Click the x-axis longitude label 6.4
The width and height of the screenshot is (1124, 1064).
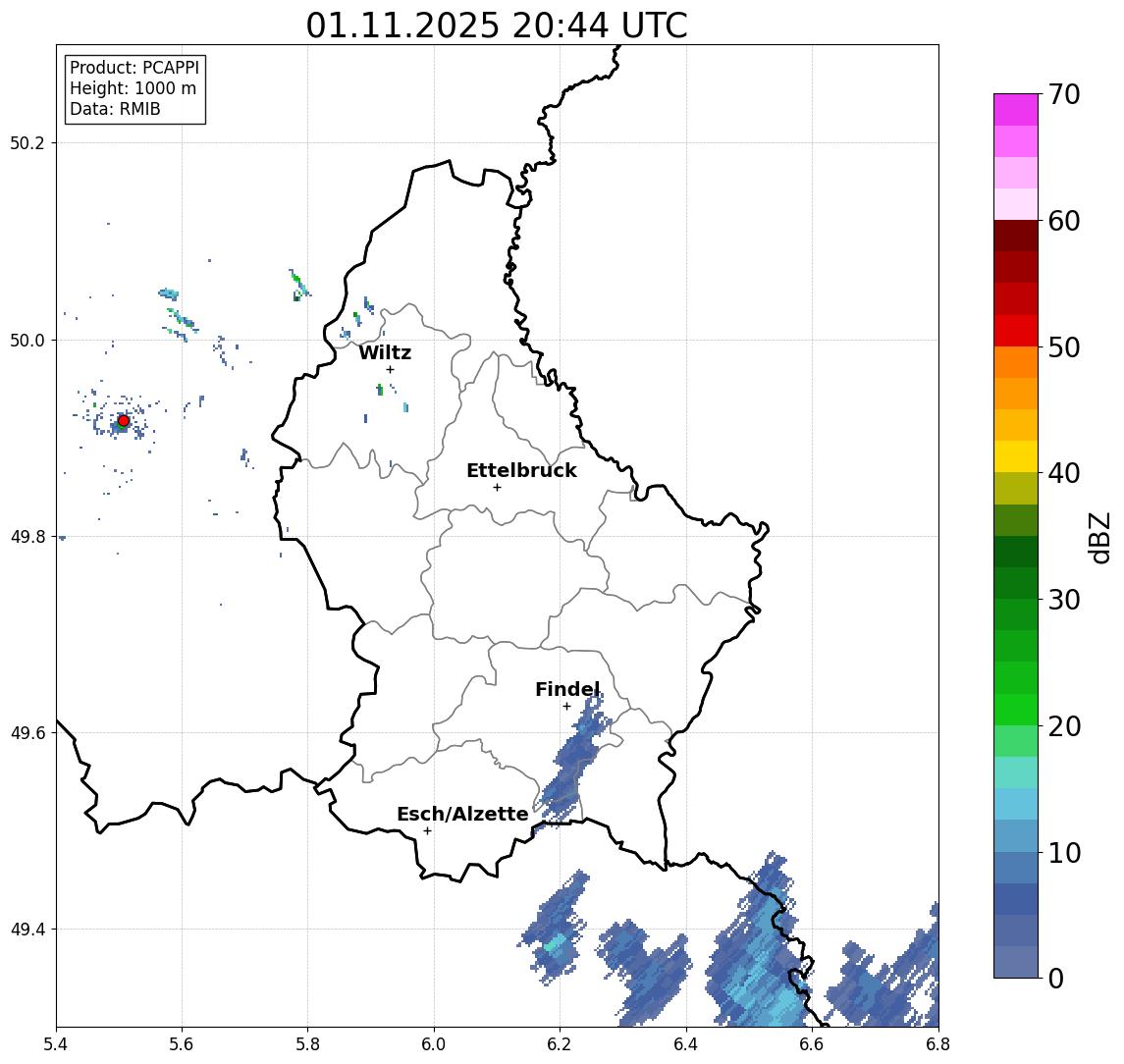click(687, 1044)
